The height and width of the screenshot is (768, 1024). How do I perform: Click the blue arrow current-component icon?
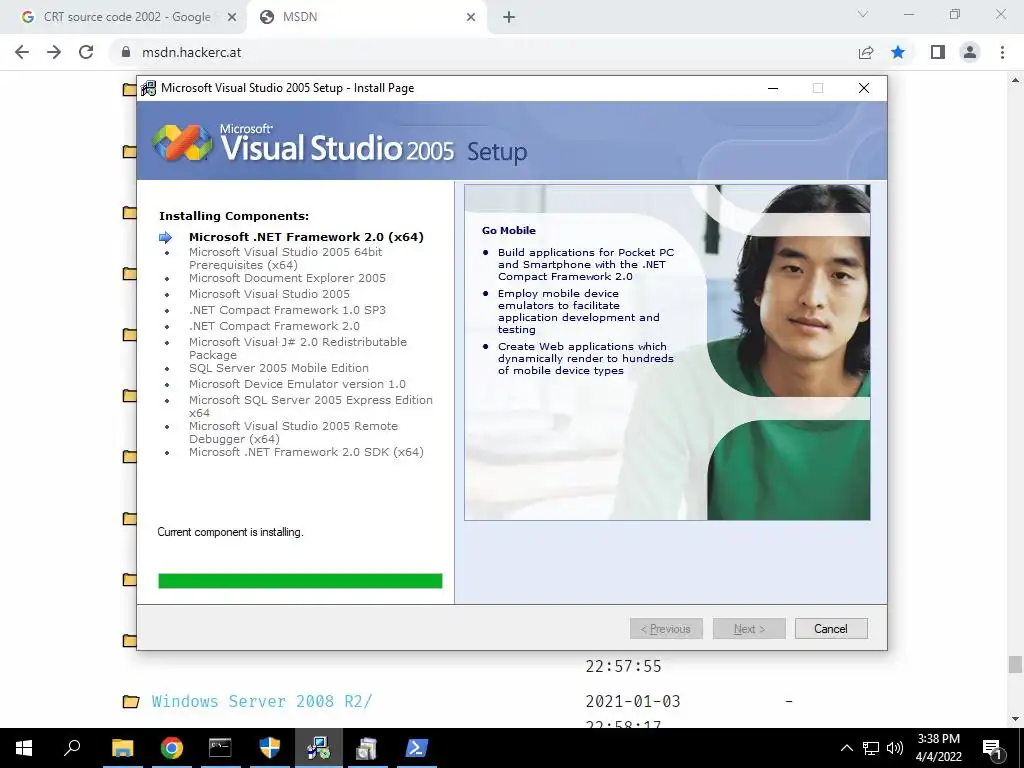166,238
